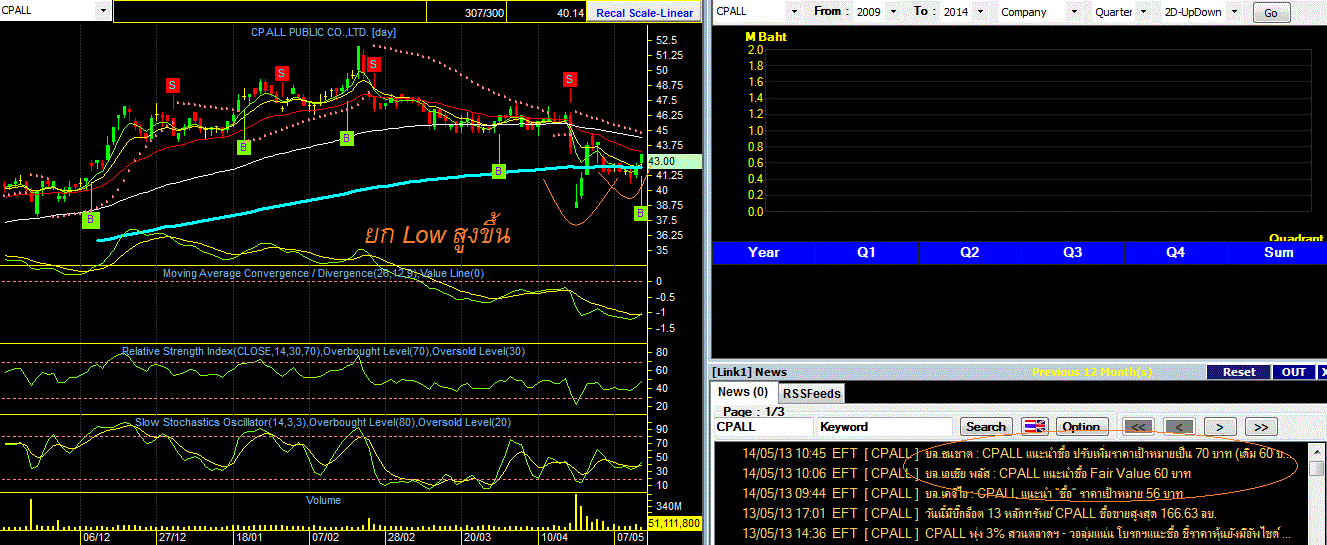
Task: Click the OUT button in News header
Action: [1294, 372]
